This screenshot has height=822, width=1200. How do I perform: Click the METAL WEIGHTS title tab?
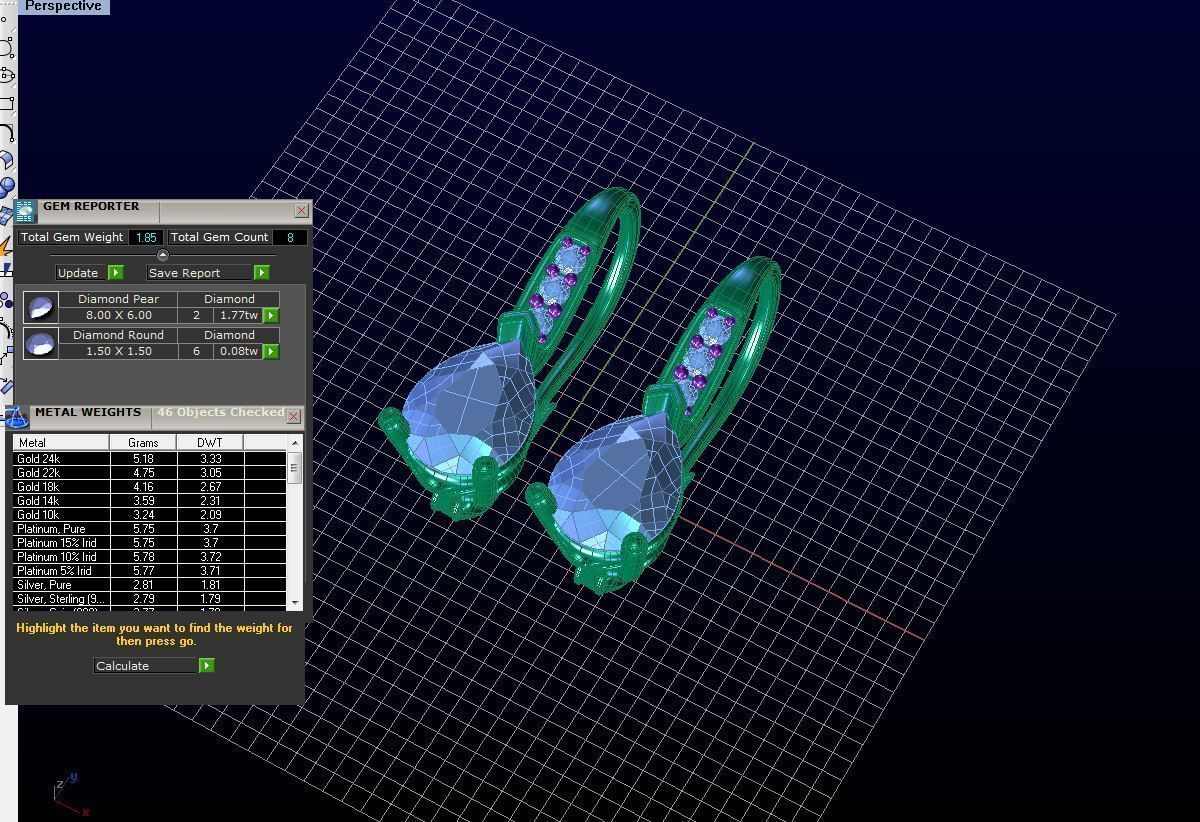[x=88, y=412]
